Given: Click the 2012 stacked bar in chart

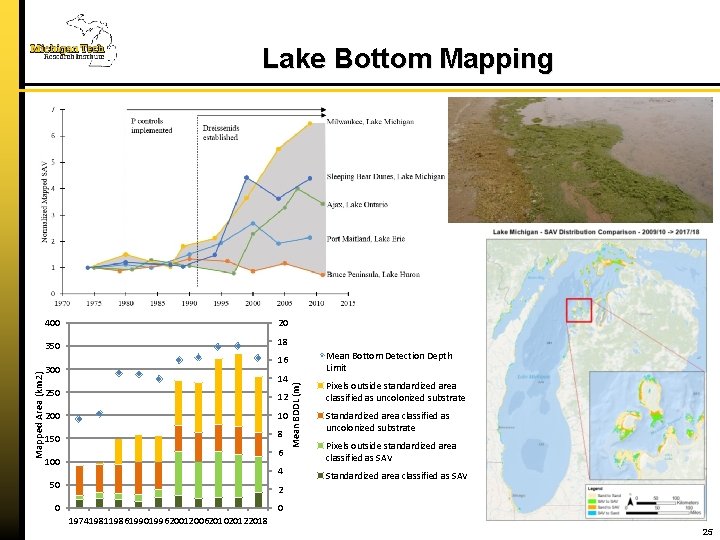Looking at the screenshot, I should 238,431.
